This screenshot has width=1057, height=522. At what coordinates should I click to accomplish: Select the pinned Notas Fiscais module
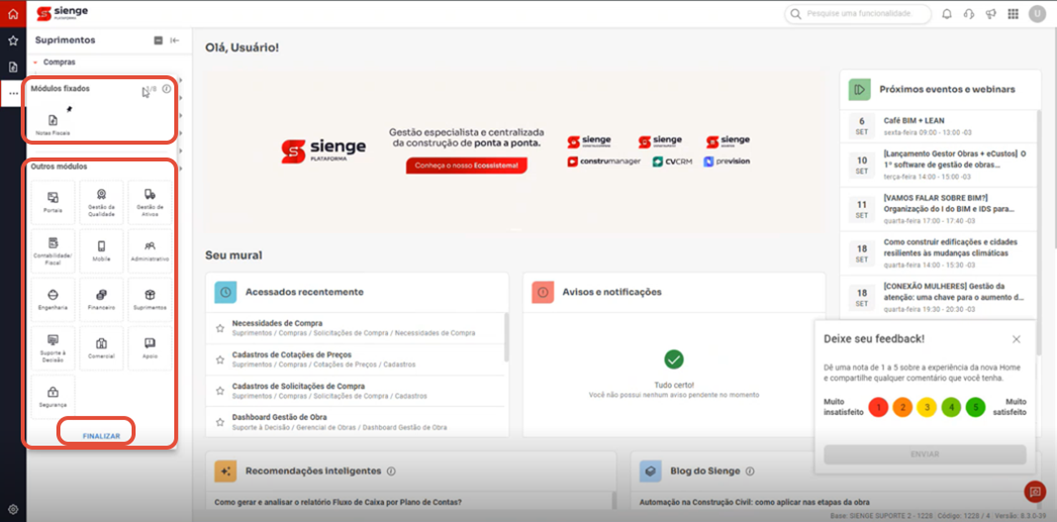(53, 125)
